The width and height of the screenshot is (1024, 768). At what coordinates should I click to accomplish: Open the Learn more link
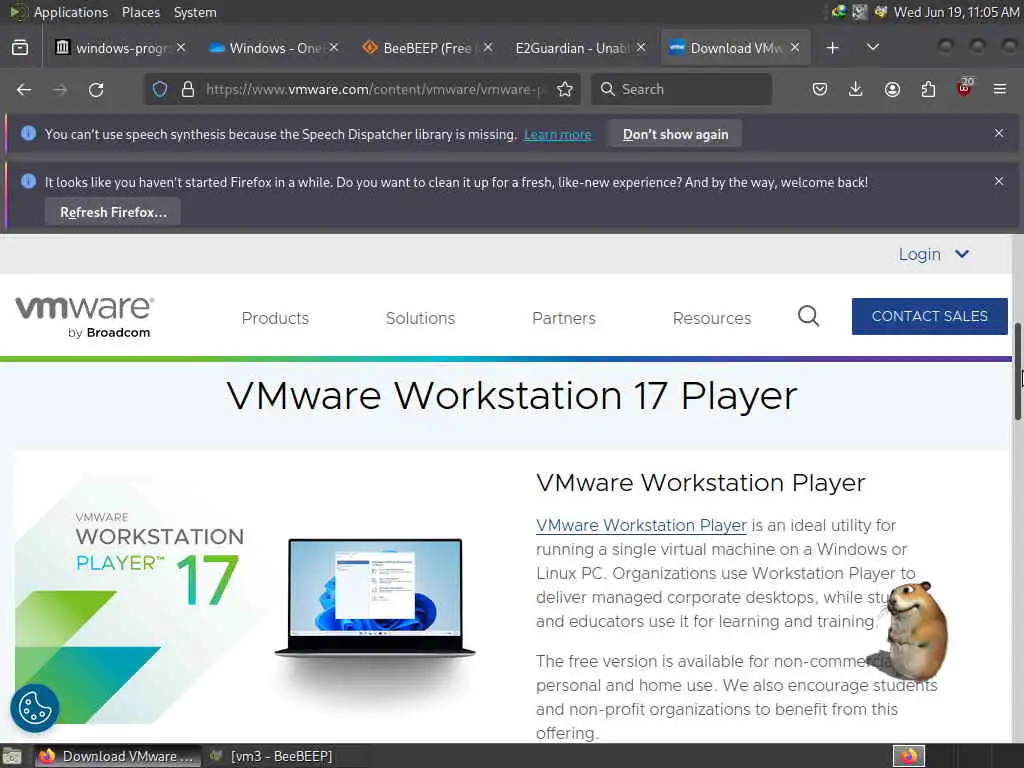click(558, 135)
